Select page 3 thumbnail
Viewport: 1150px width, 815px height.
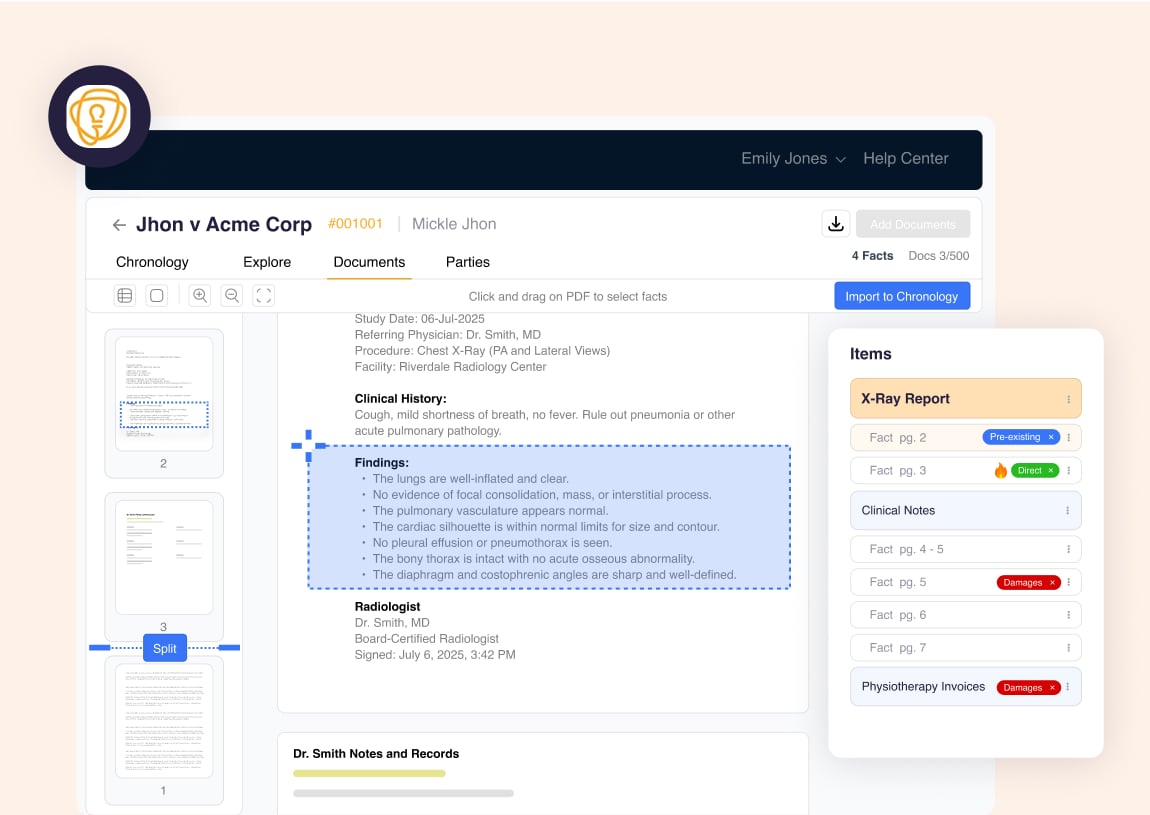pos(164,557)
